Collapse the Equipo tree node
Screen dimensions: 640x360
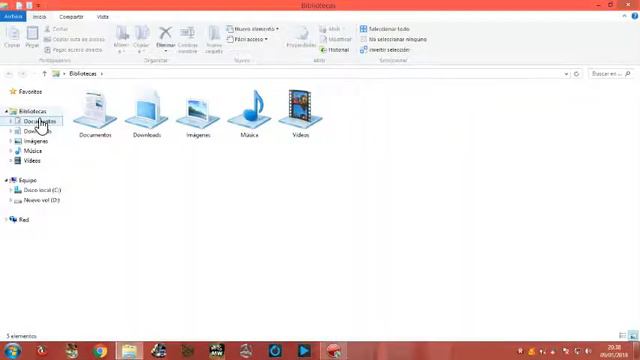click(6, 180)
